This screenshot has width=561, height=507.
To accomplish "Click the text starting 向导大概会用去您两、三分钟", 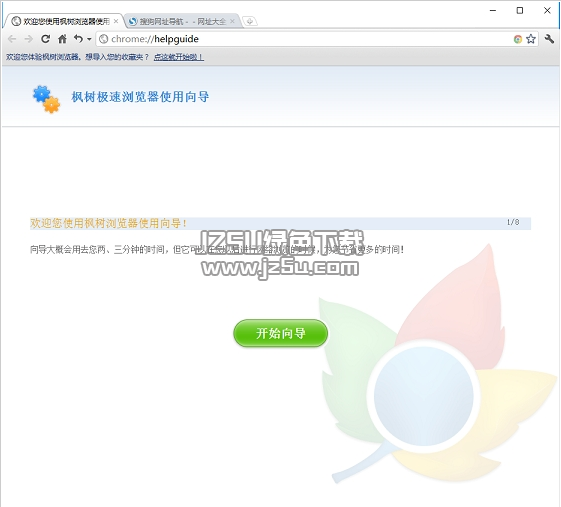I will (217, 249).
